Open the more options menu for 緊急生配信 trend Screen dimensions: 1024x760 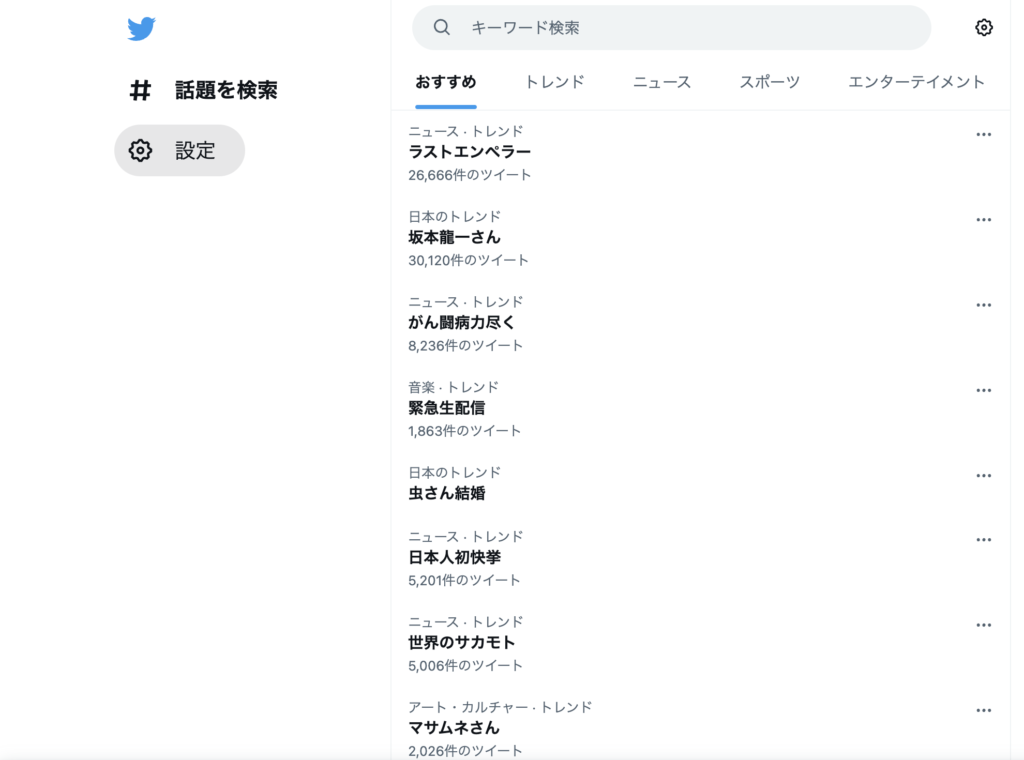pyautogui.click(x=983, y=389)
